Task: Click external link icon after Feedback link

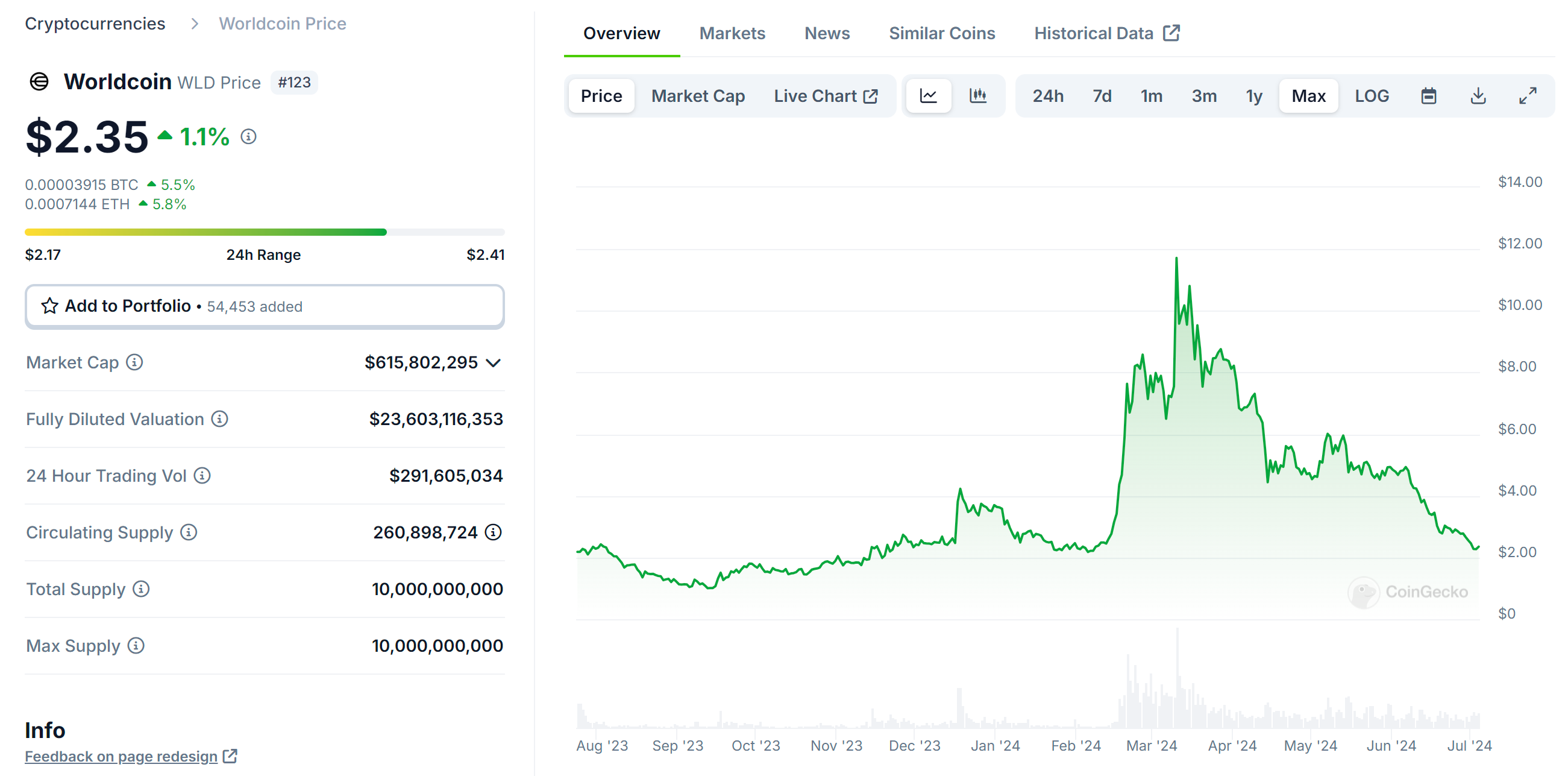Action: 230,756
